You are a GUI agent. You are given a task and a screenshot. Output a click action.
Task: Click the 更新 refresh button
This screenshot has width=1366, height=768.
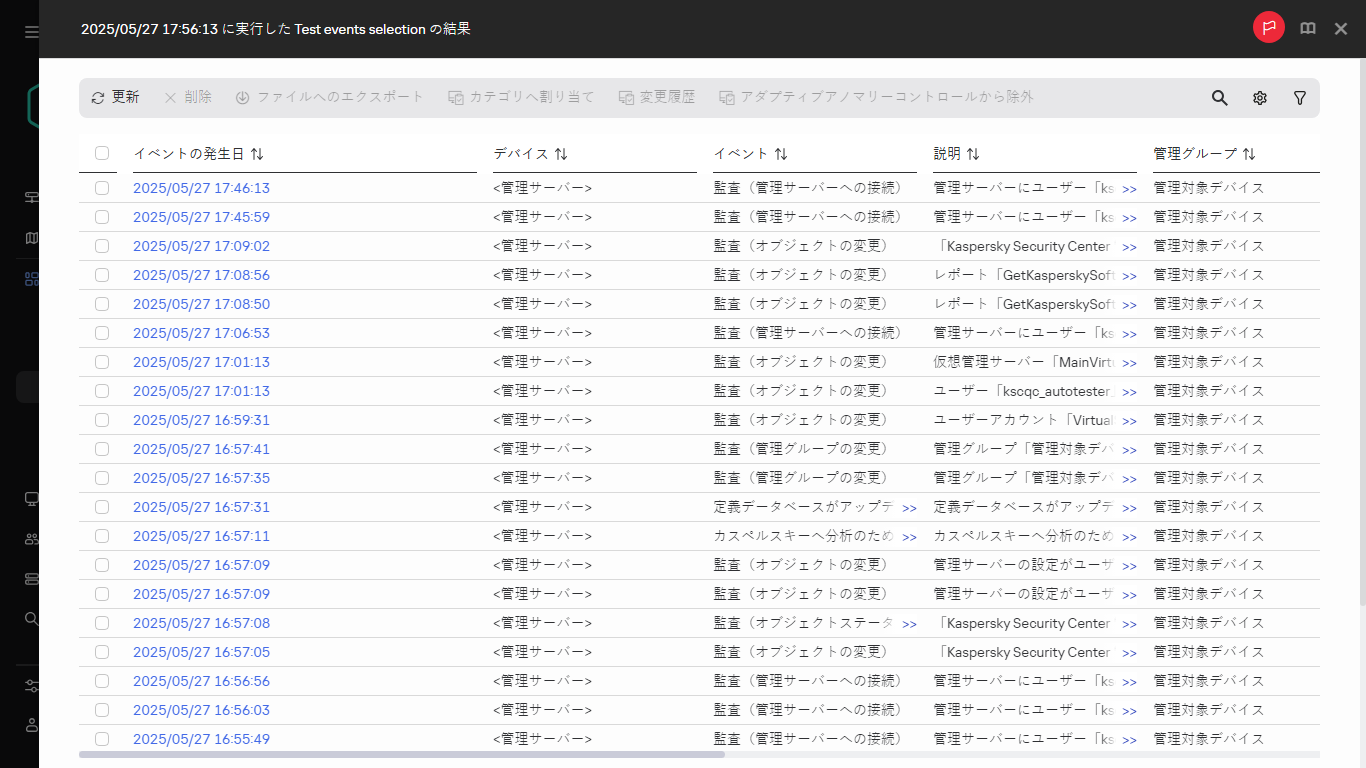115,97
